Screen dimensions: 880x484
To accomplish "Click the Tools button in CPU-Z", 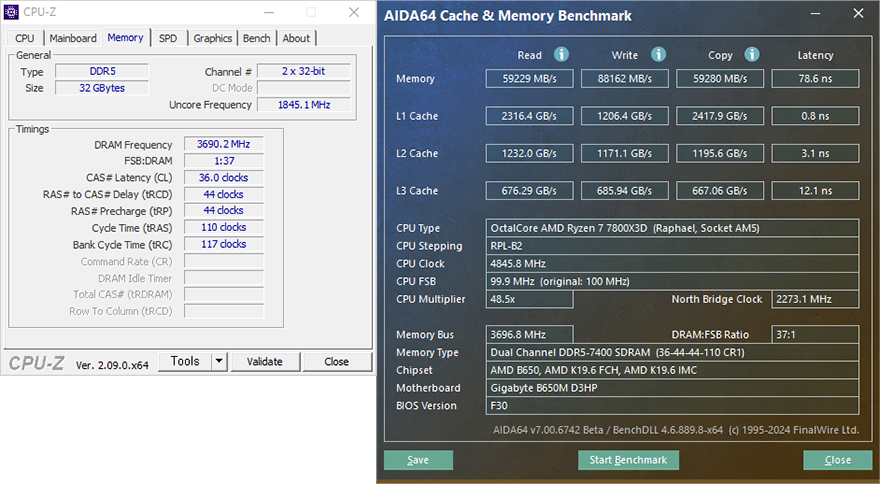I will pyautogui.click(x=185, y=362).
